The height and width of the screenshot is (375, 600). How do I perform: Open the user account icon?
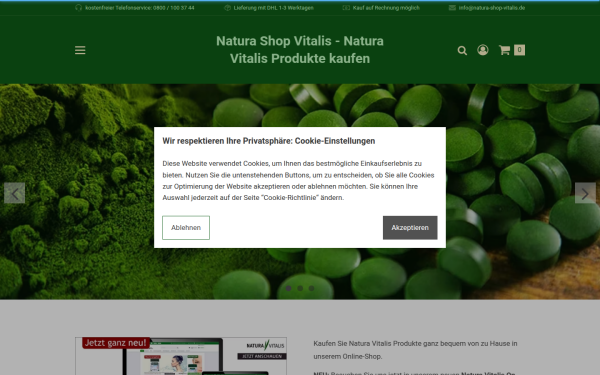[483, 50]
